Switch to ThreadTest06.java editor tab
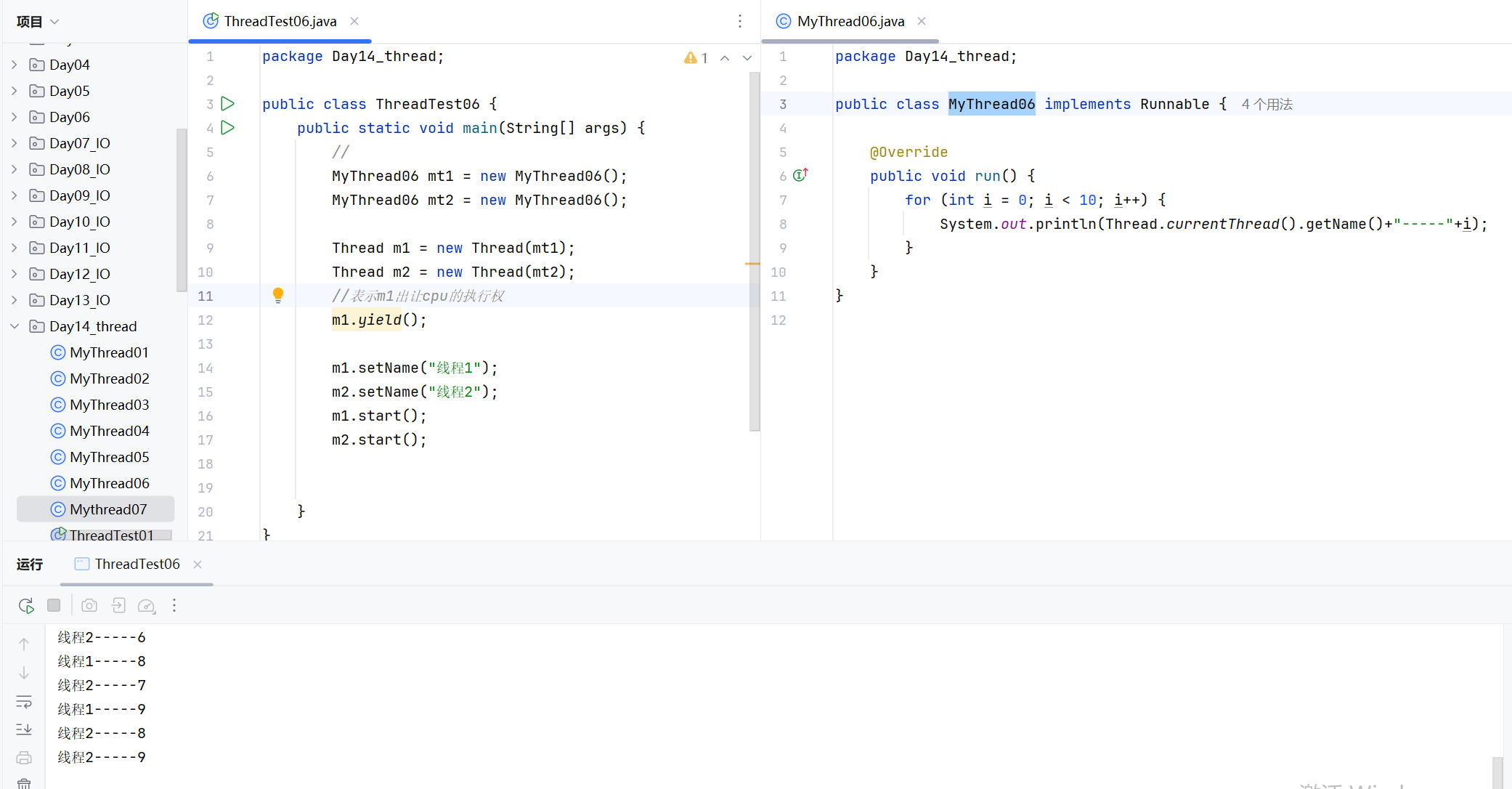Image resolution: width=1512 pixels, height=789 pixels. click(280, 21)
